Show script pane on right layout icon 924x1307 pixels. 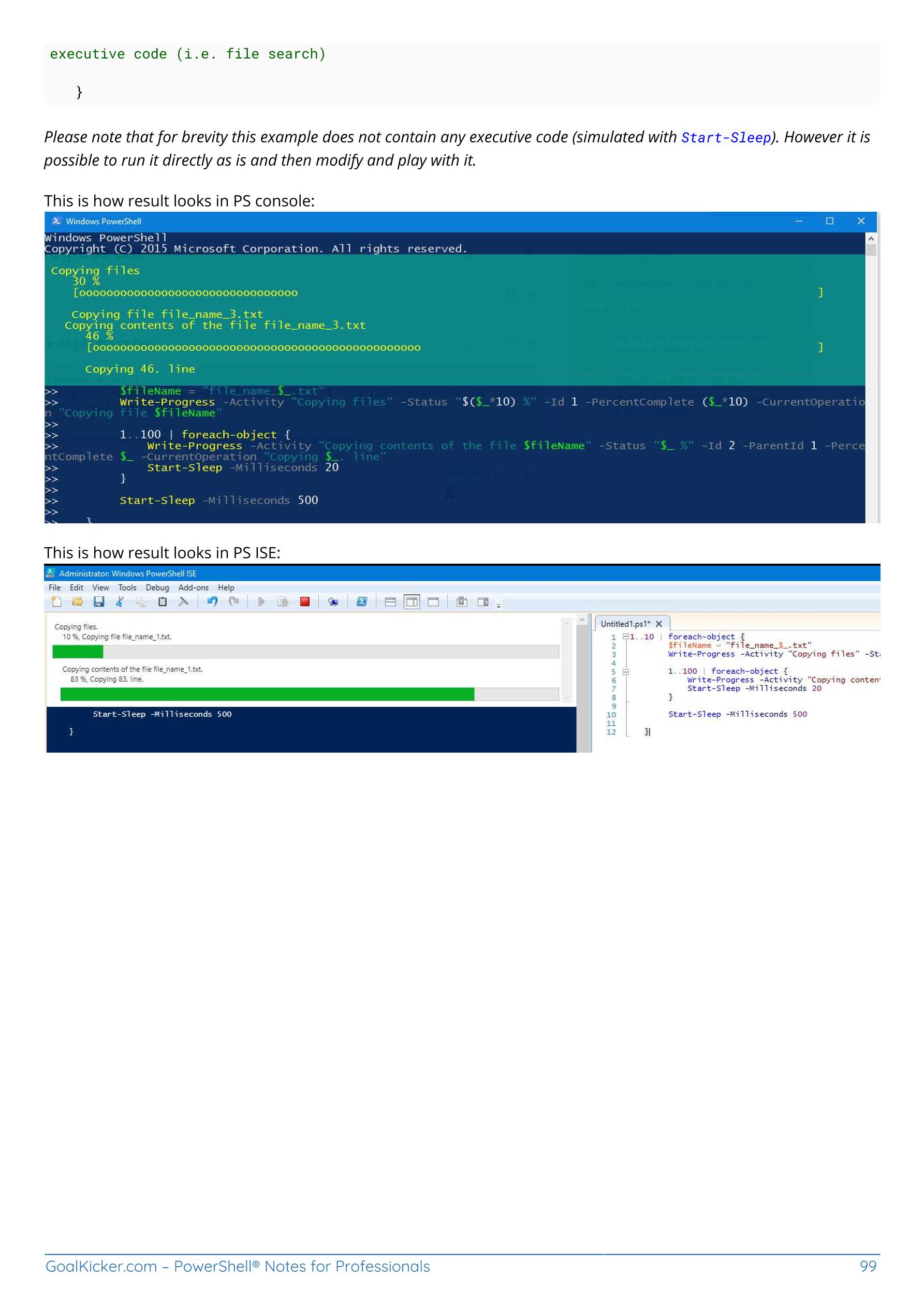(x=412, y=601)
